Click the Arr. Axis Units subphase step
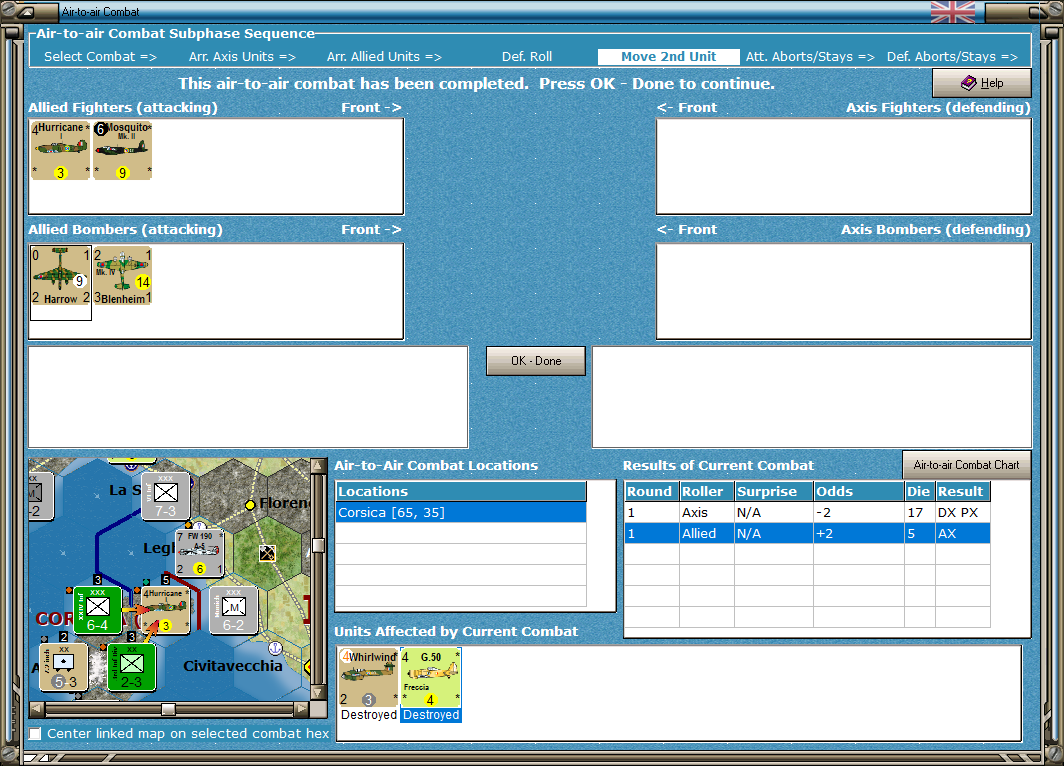Viewport: 1064px width, 766px height. 242,57
